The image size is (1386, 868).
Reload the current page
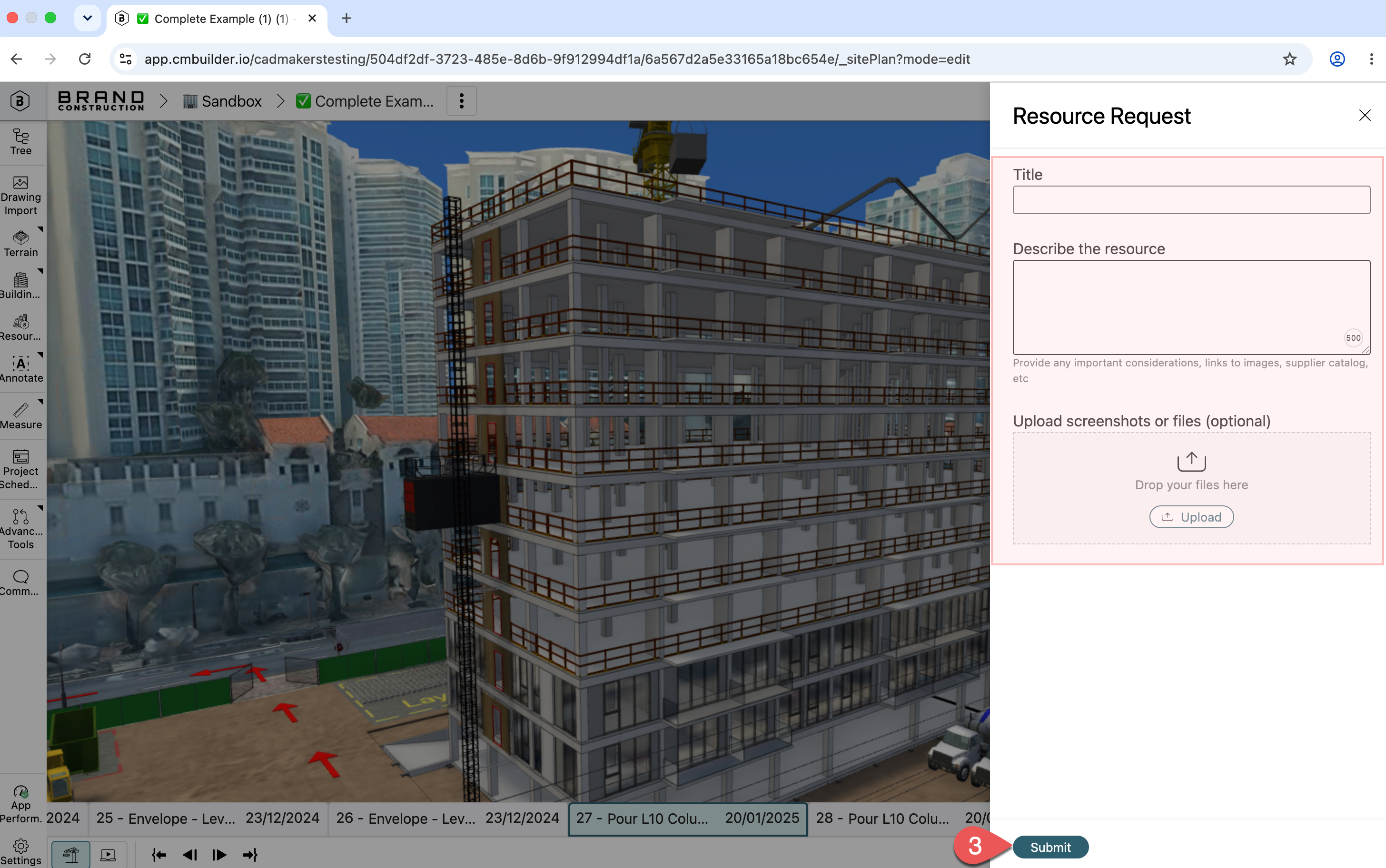tap(85, 59)
